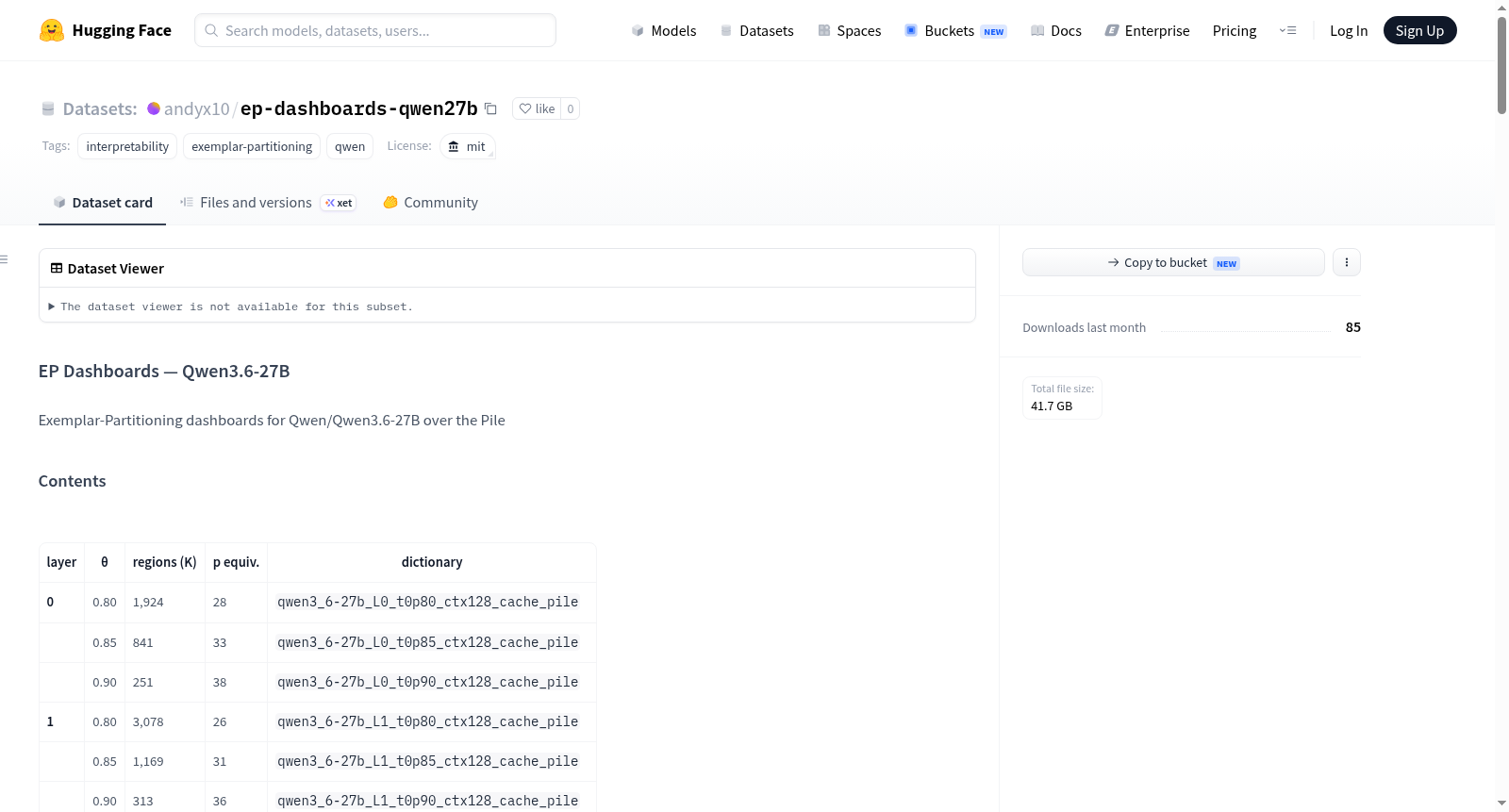Click the downloads value '85'
Image resolution: width=1509 pixels, height=812 pixels.
point(1353,327)
